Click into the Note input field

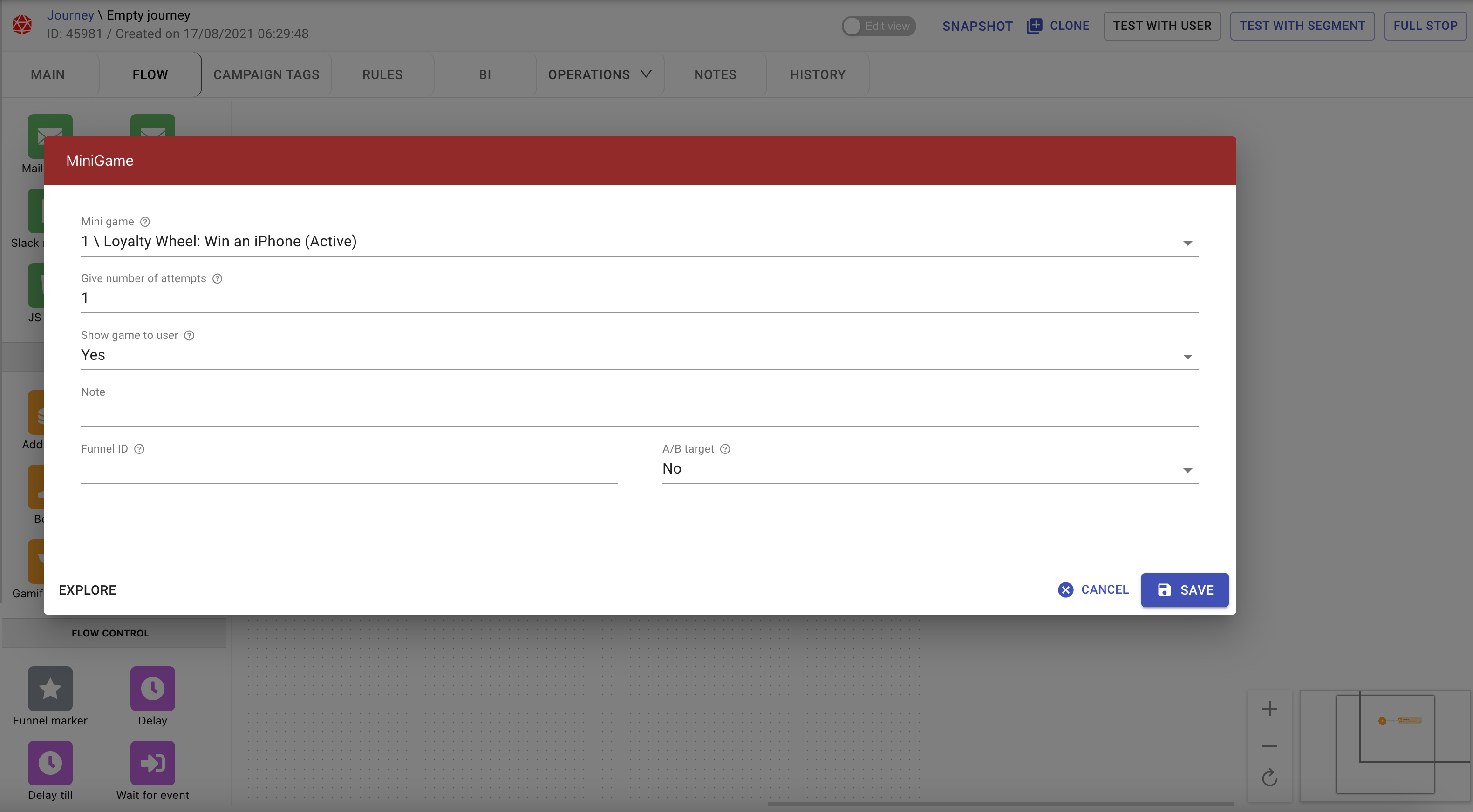click(639, 414)
